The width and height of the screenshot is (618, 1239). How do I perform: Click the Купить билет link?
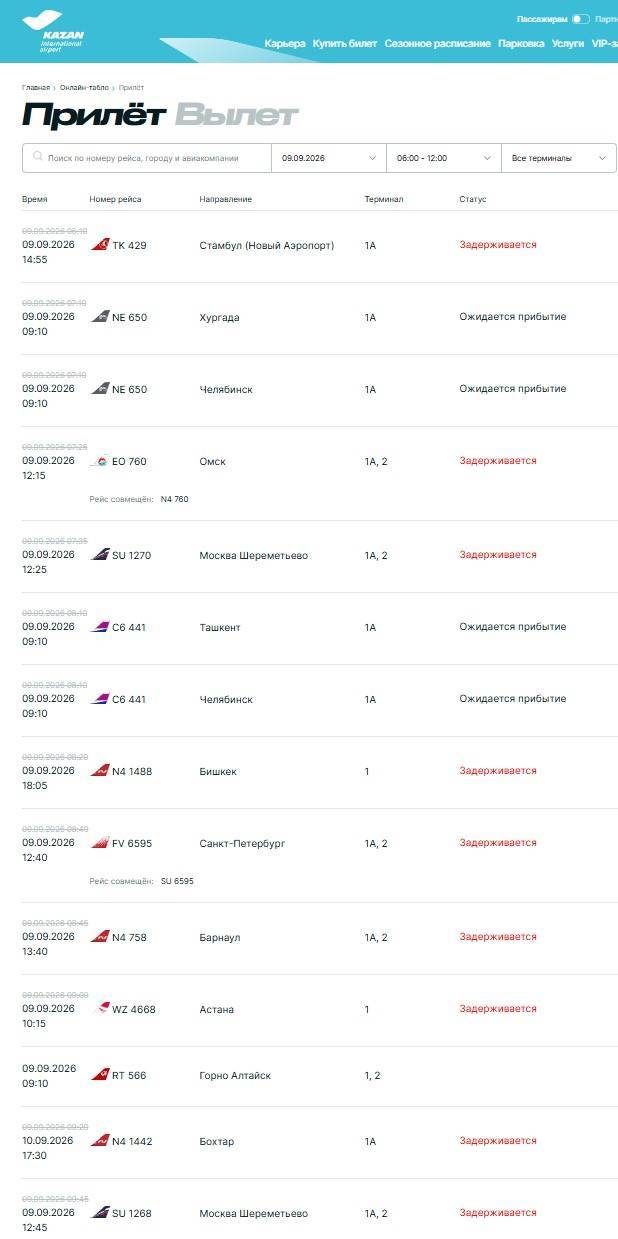[345, 44]
